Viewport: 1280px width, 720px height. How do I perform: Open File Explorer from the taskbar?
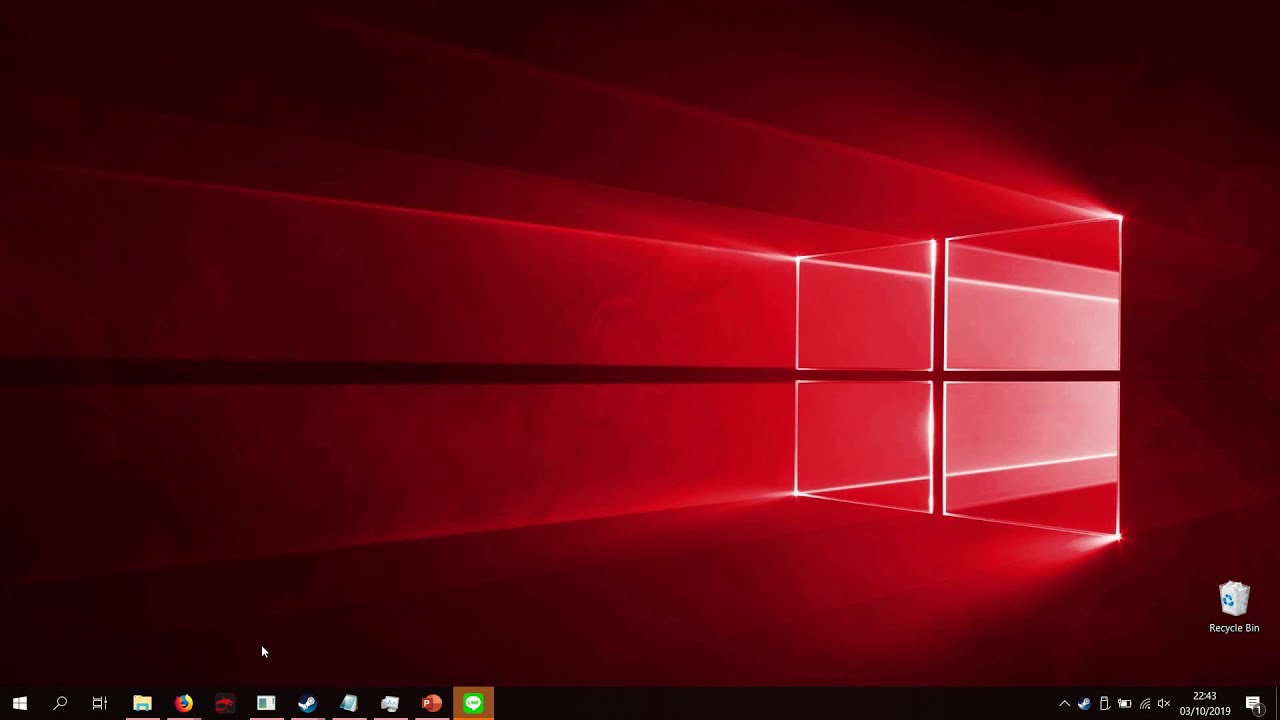pyautogui.click(x=142, y=704)
